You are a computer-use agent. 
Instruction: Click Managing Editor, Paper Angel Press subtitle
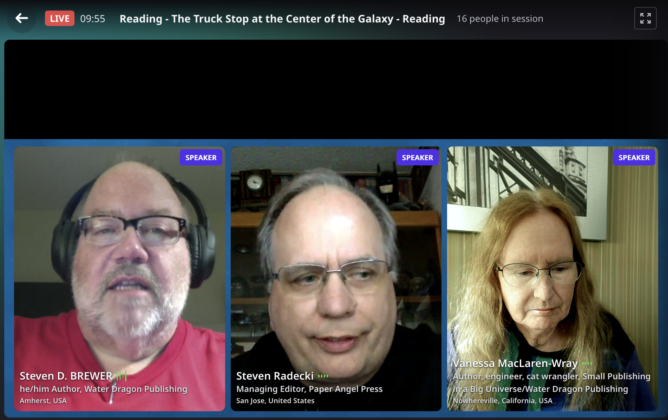[309, 389]
